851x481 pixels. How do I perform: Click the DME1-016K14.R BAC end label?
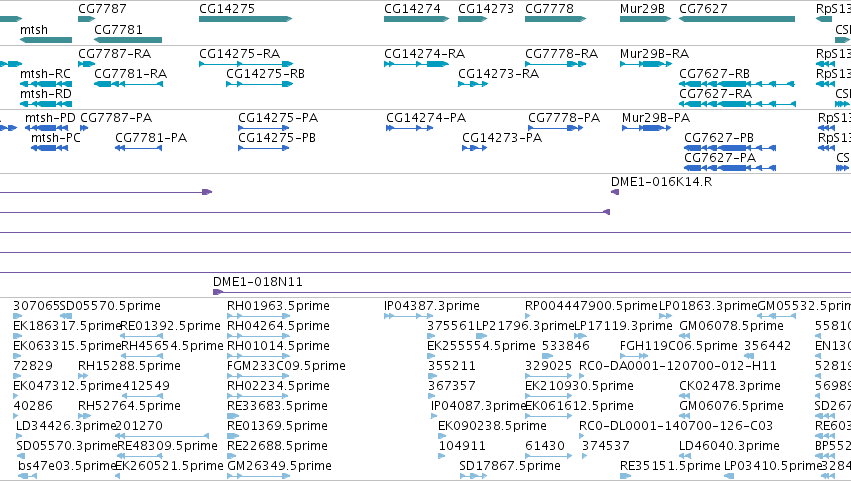tap(662, 182)
